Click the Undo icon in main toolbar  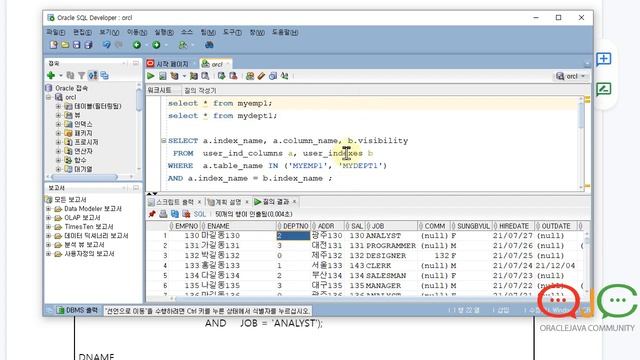click(x=107, y=45)
